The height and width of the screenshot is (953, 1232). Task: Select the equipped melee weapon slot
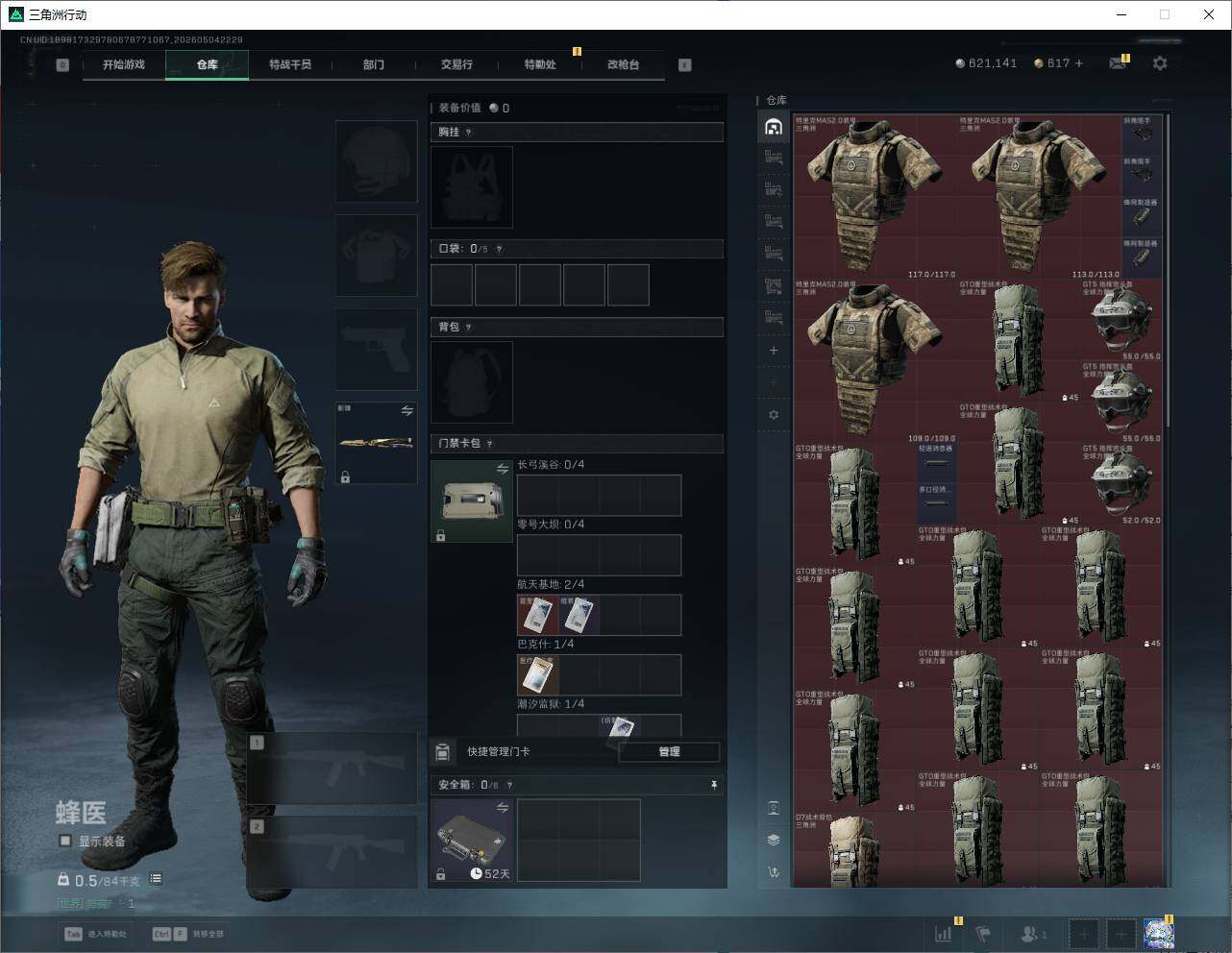click(377, 443)
